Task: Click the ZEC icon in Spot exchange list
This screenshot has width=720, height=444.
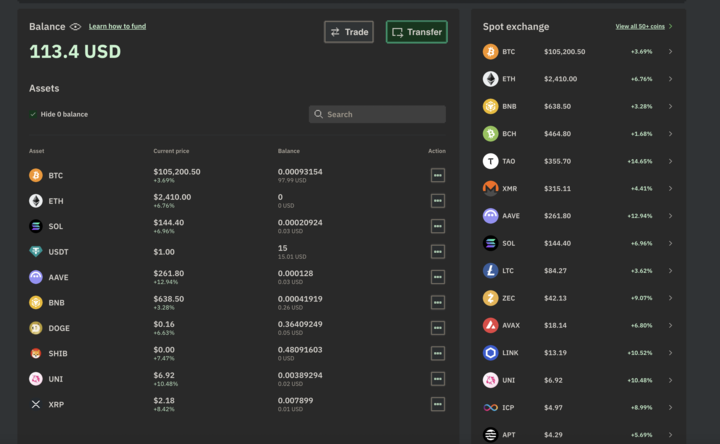Action: click(x=490, y=298)
